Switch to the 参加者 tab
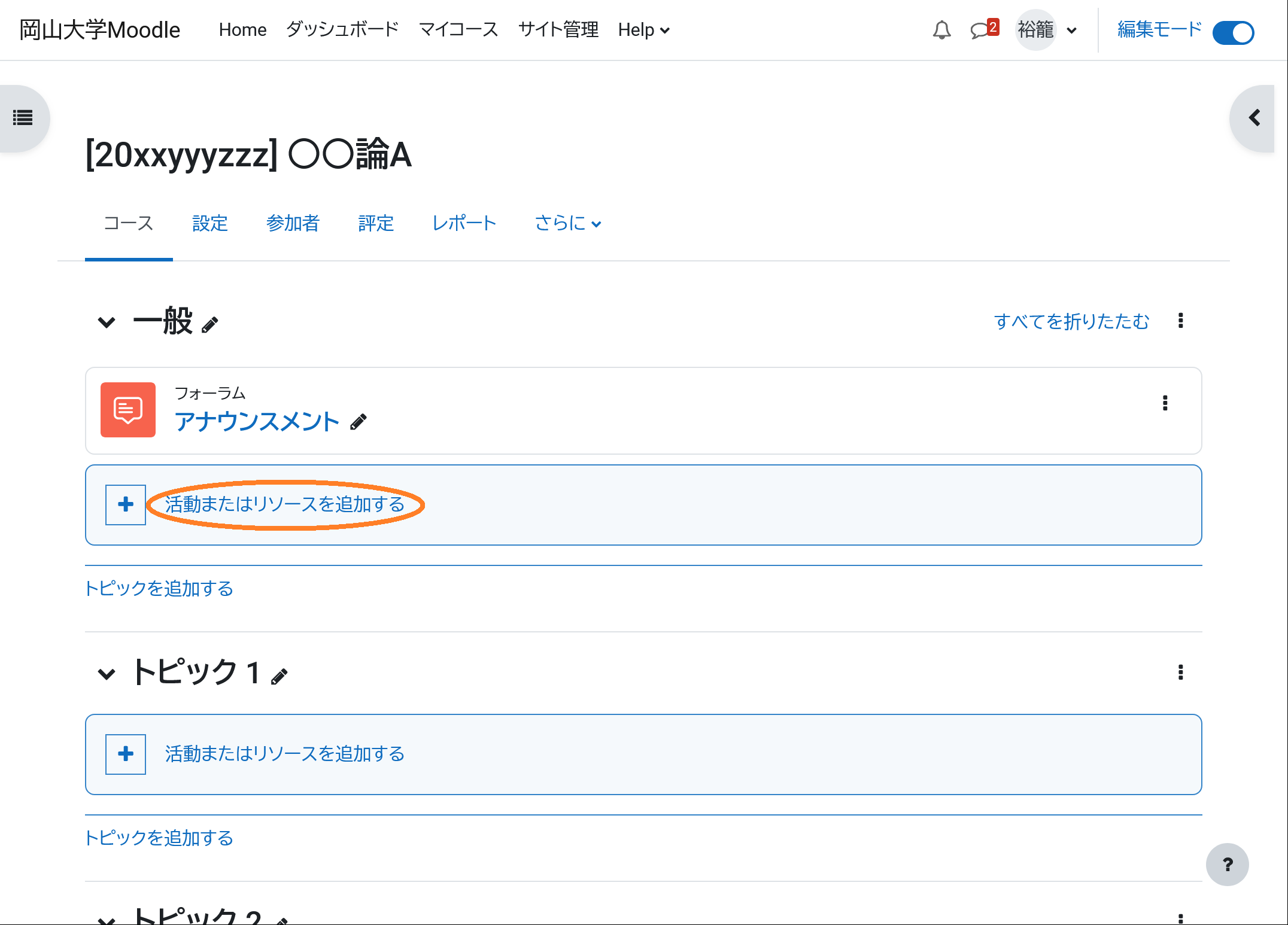Screen dimensions: 1288x925 [293, 224]
